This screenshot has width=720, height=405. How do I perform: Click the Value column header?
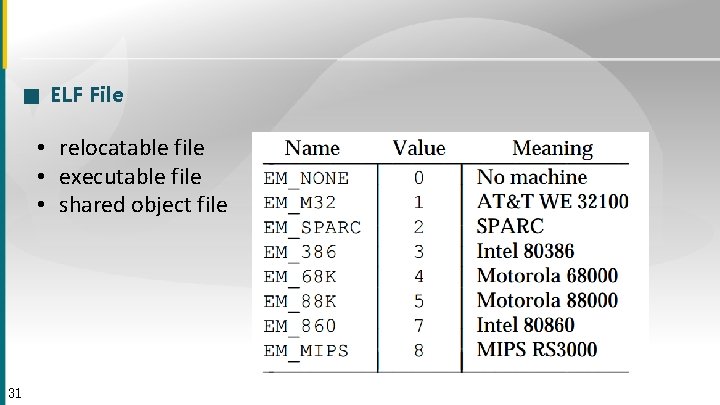pyautogui.click(x=419, y=148)
